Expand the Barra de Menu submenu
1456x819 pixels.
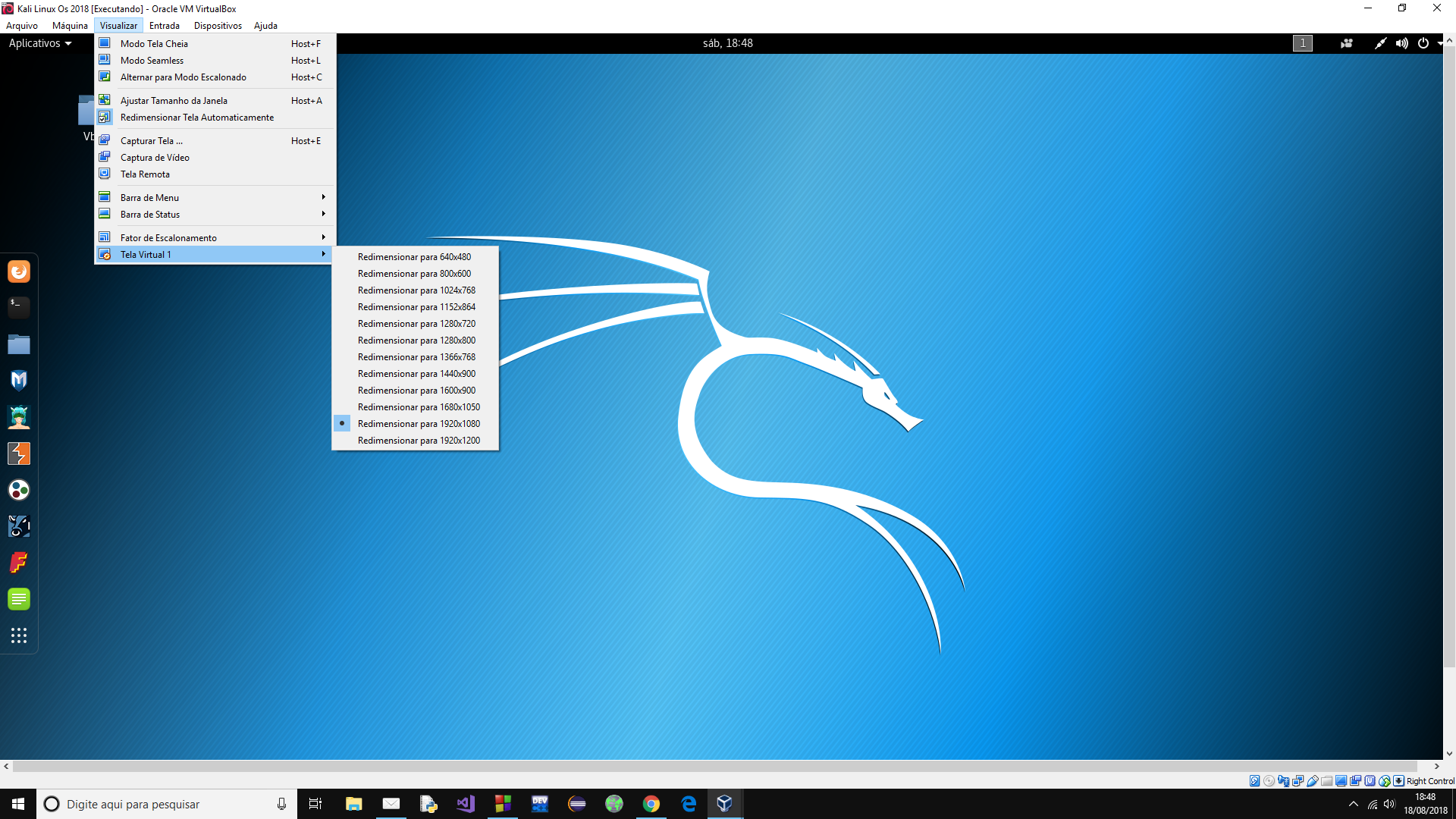215,198
